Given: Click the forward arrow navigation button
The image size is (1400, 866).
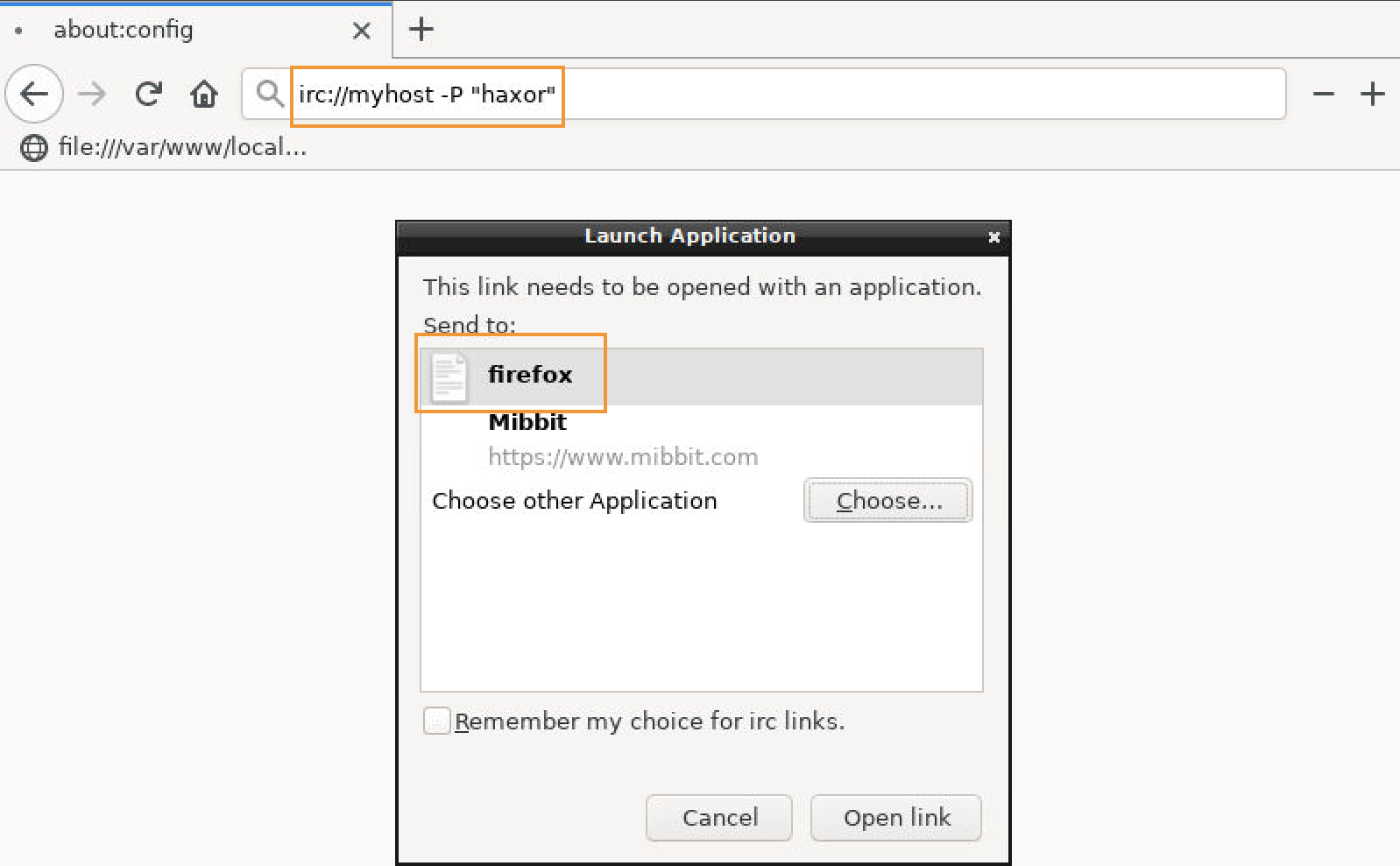Looking at the screenshot, I should pos(91,94).
